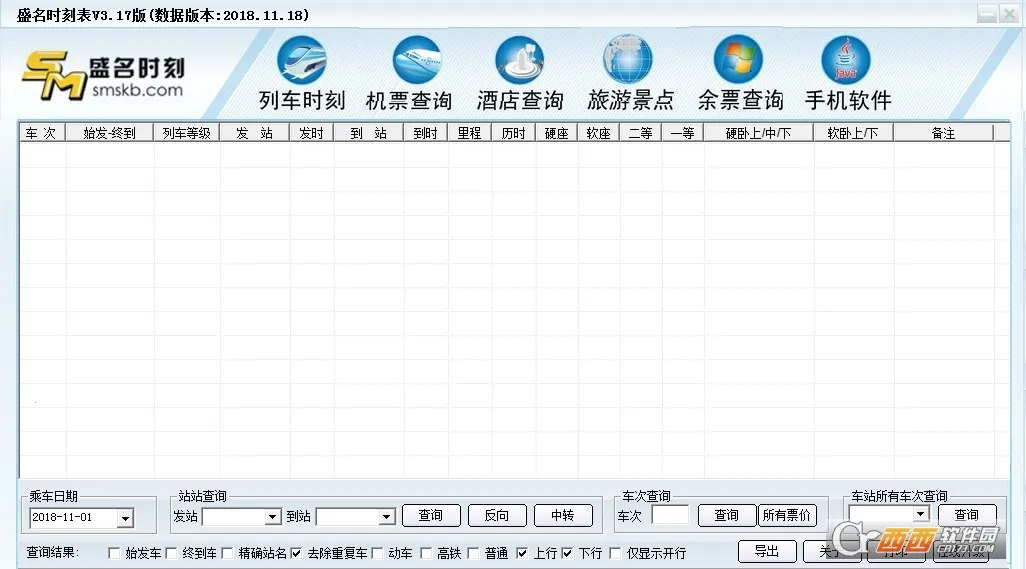The height and width of the screenshot is (569, 1026).
Task: Expand the 发站 departure station dropdown
Action: pyautogui.click(x=273, y=517)
